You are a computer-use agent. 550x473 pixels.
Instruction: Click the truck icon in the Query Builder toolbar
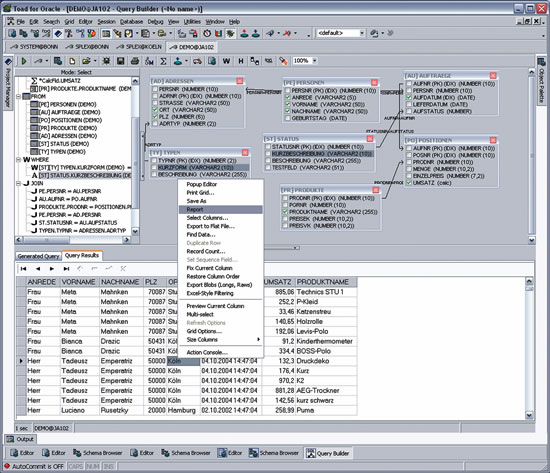[197, 61]
